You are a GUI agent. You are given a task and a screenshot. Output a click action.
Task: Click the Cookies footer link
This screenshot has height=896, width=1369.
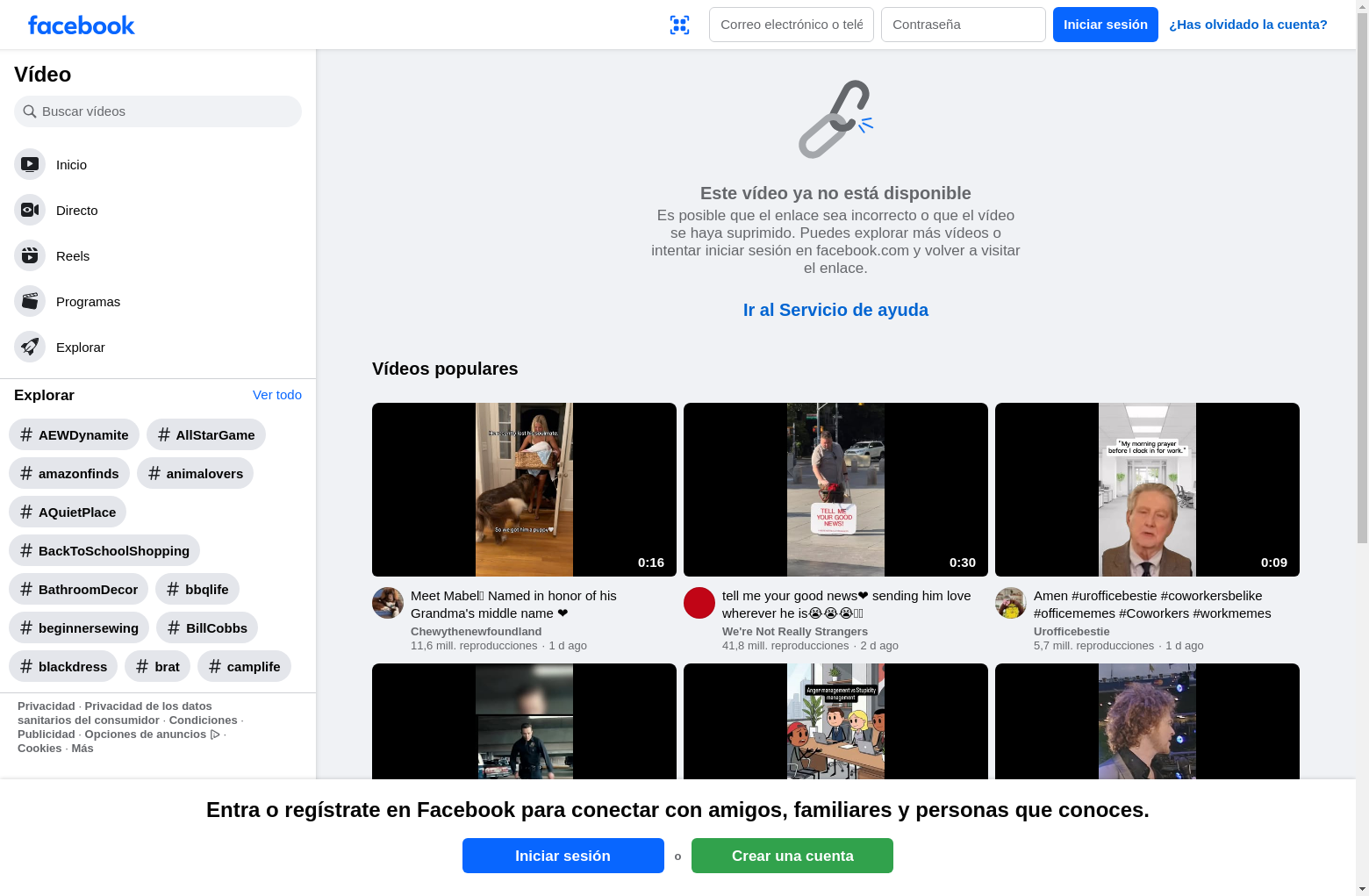(x=39, y=749)
